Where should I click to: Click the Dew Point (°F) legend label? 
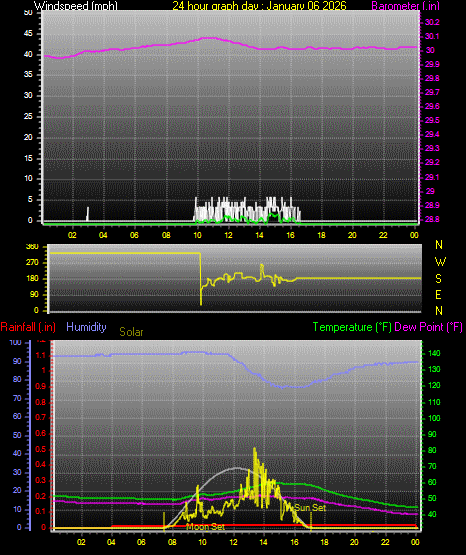point(428,327)
